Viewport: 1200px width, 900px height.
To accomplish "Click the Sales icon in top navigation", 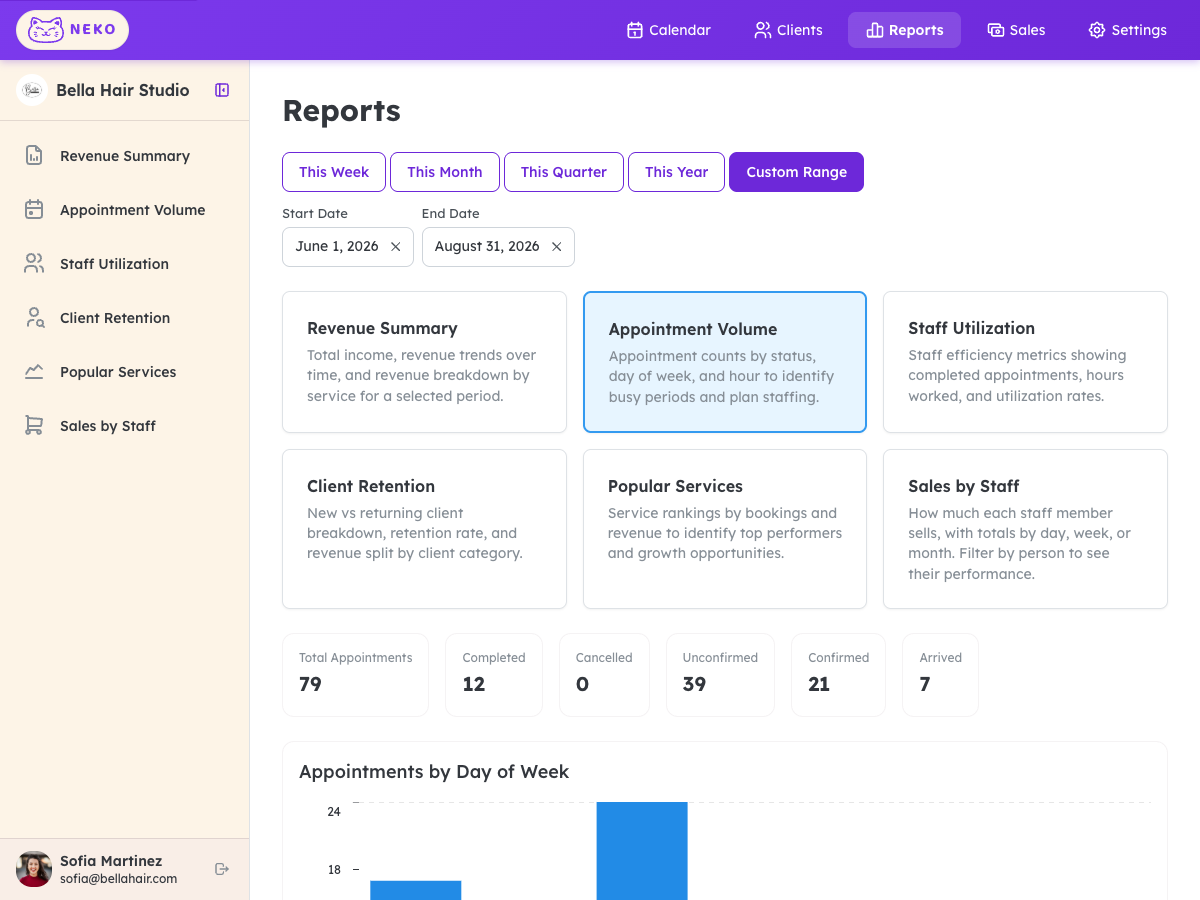I will click(995, 30).
